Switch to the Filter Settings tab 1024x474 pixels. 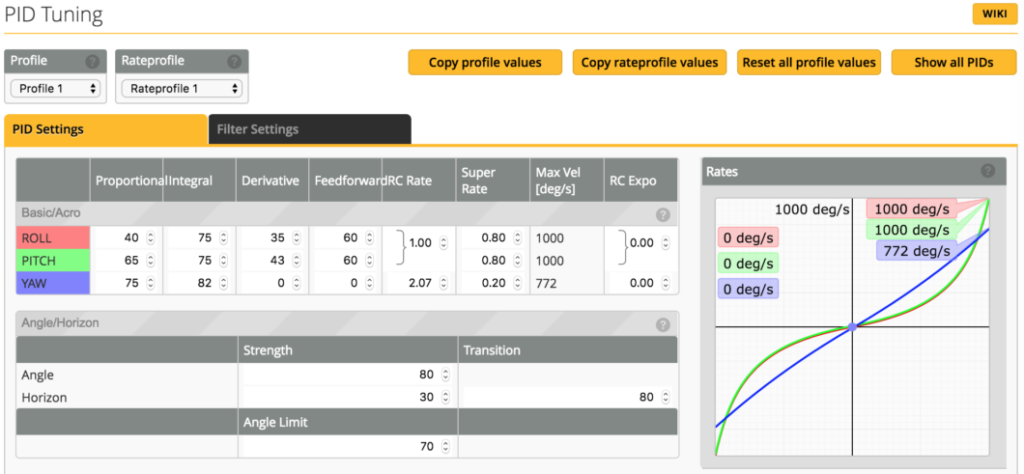309,130
